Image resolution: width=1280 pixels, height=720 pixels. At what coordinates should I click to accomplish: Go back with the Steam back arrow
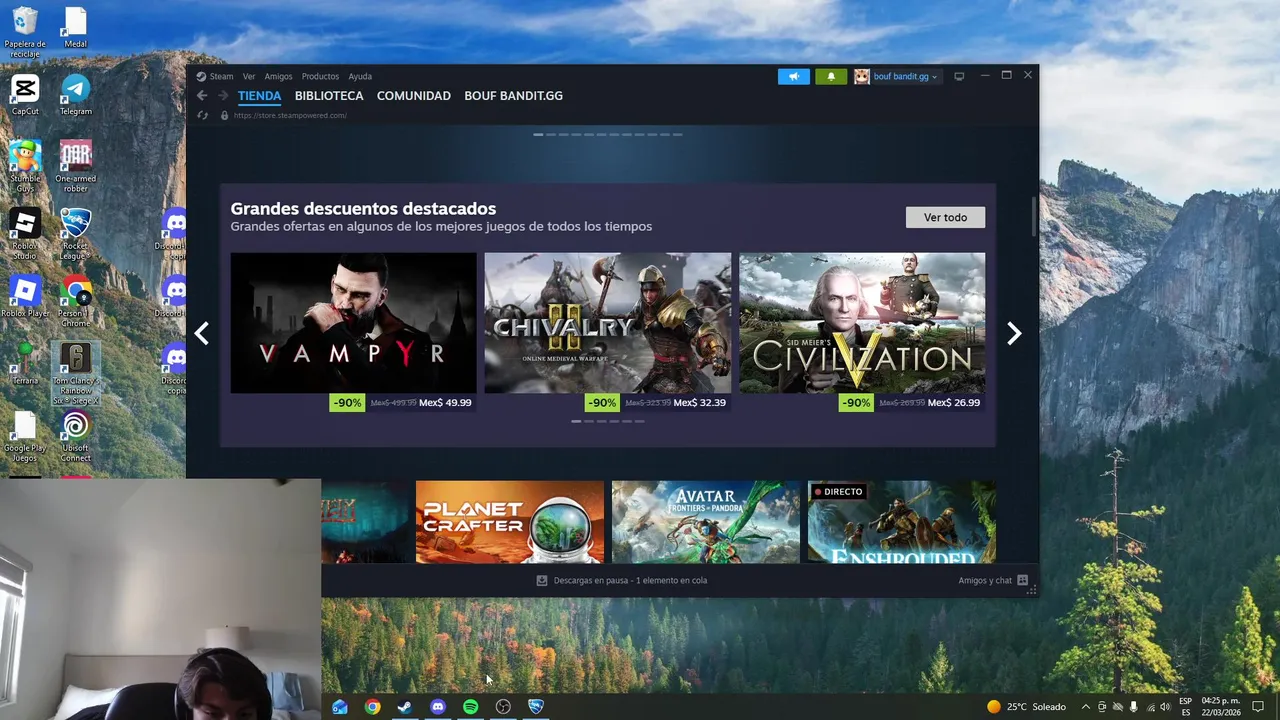[x=202, y=96]
